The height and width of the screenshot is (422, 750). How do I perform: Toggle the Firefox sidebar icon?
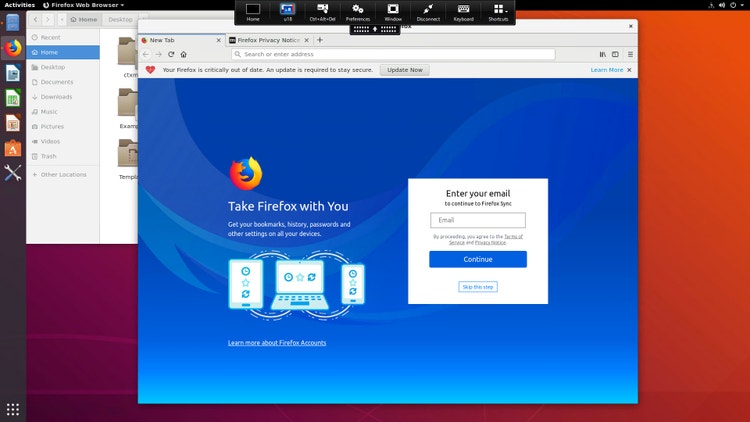pyautogui.click(x=615, y=54)
